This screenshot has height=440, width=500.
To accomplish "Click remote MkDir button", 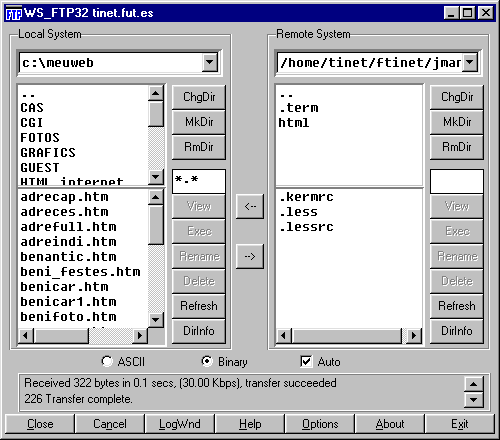I will 457,122.
